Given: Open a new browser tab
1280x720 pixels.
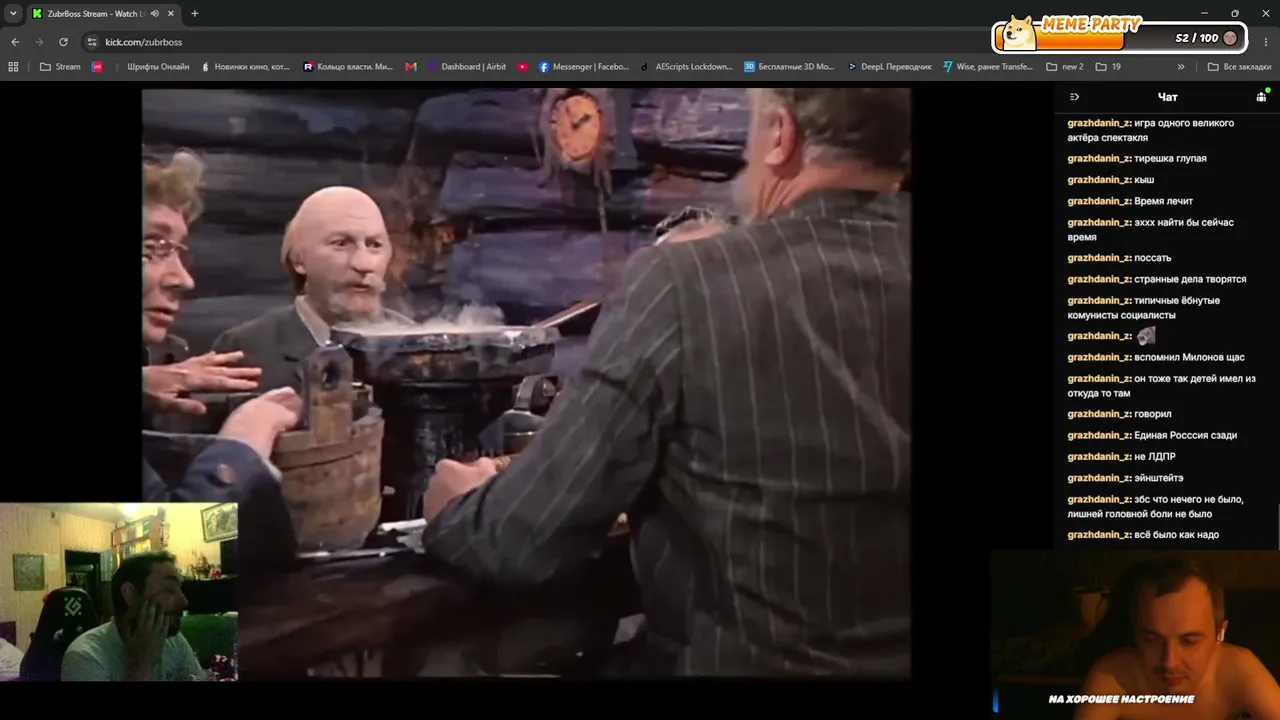Looking at the screenshot, I should click(x=195, y=14).
